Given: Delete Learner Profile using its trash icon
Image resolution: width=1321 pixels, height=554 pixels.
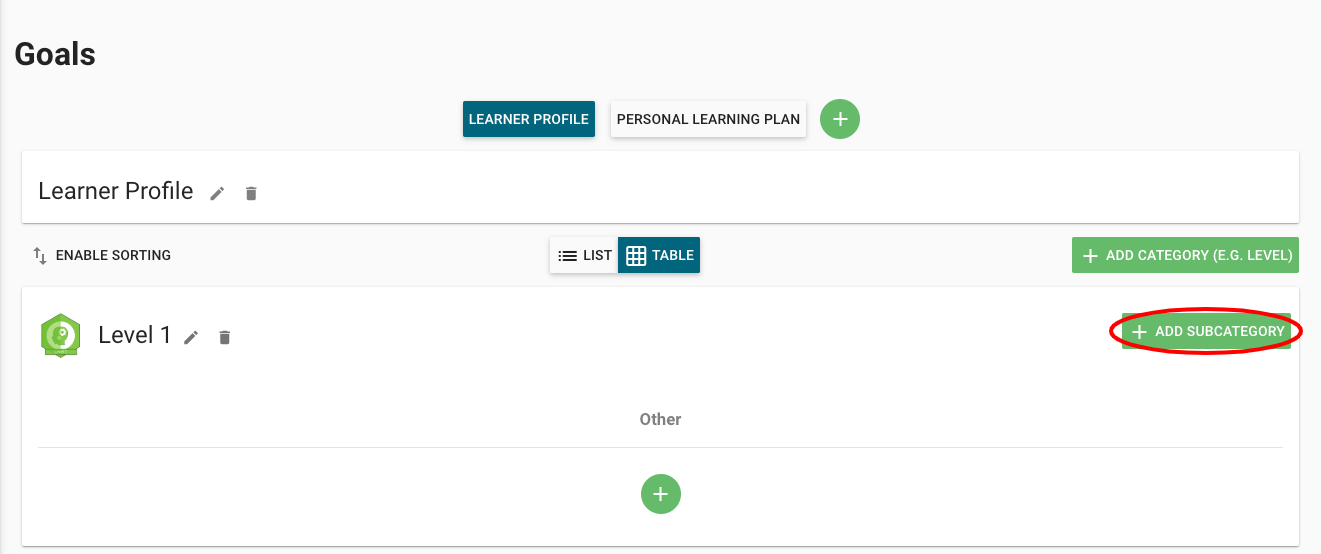Looking at the screenshot, I should (251, 193).
